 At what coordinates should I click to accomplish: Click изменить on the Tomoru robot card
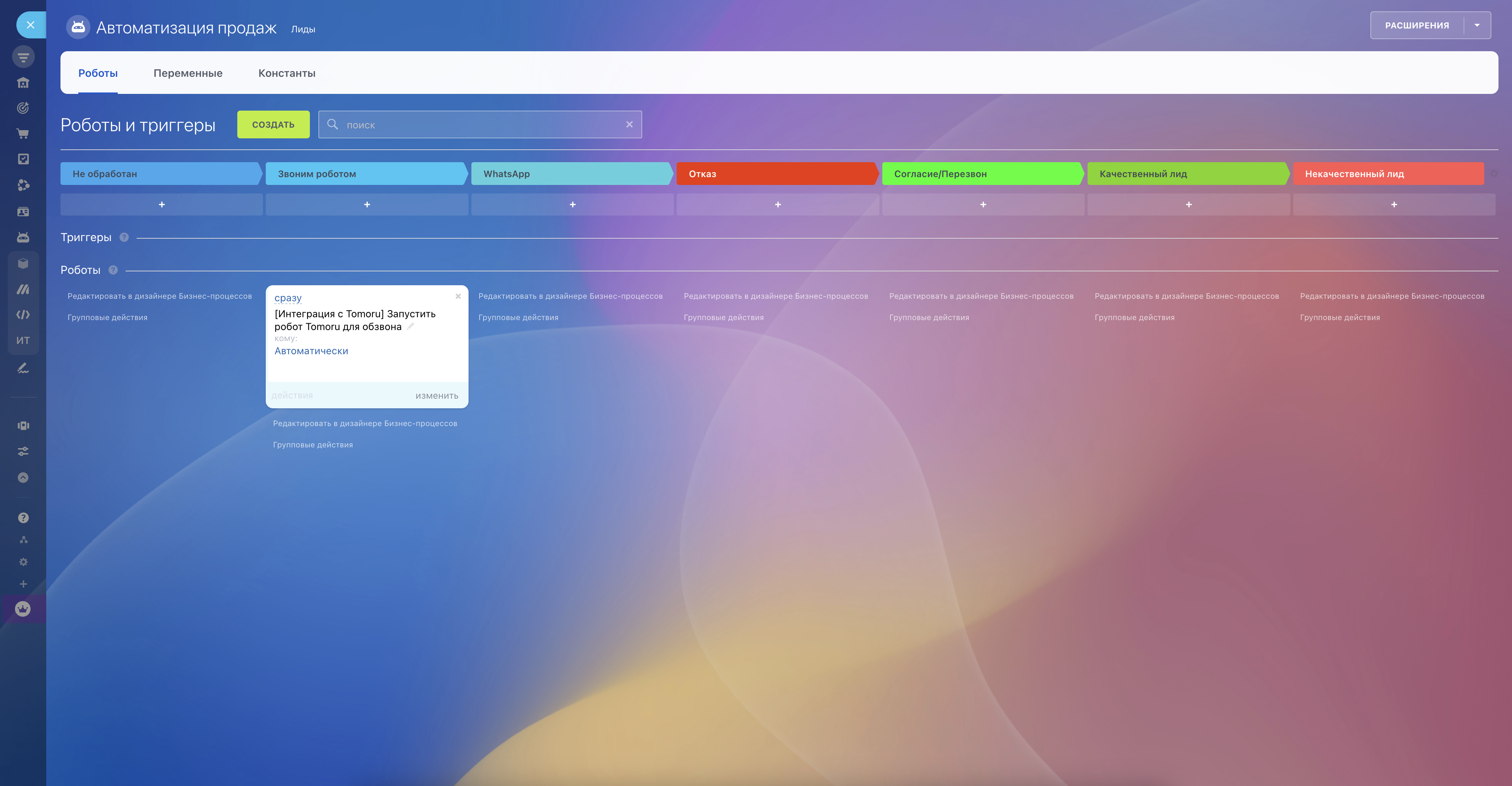point(437,396)
